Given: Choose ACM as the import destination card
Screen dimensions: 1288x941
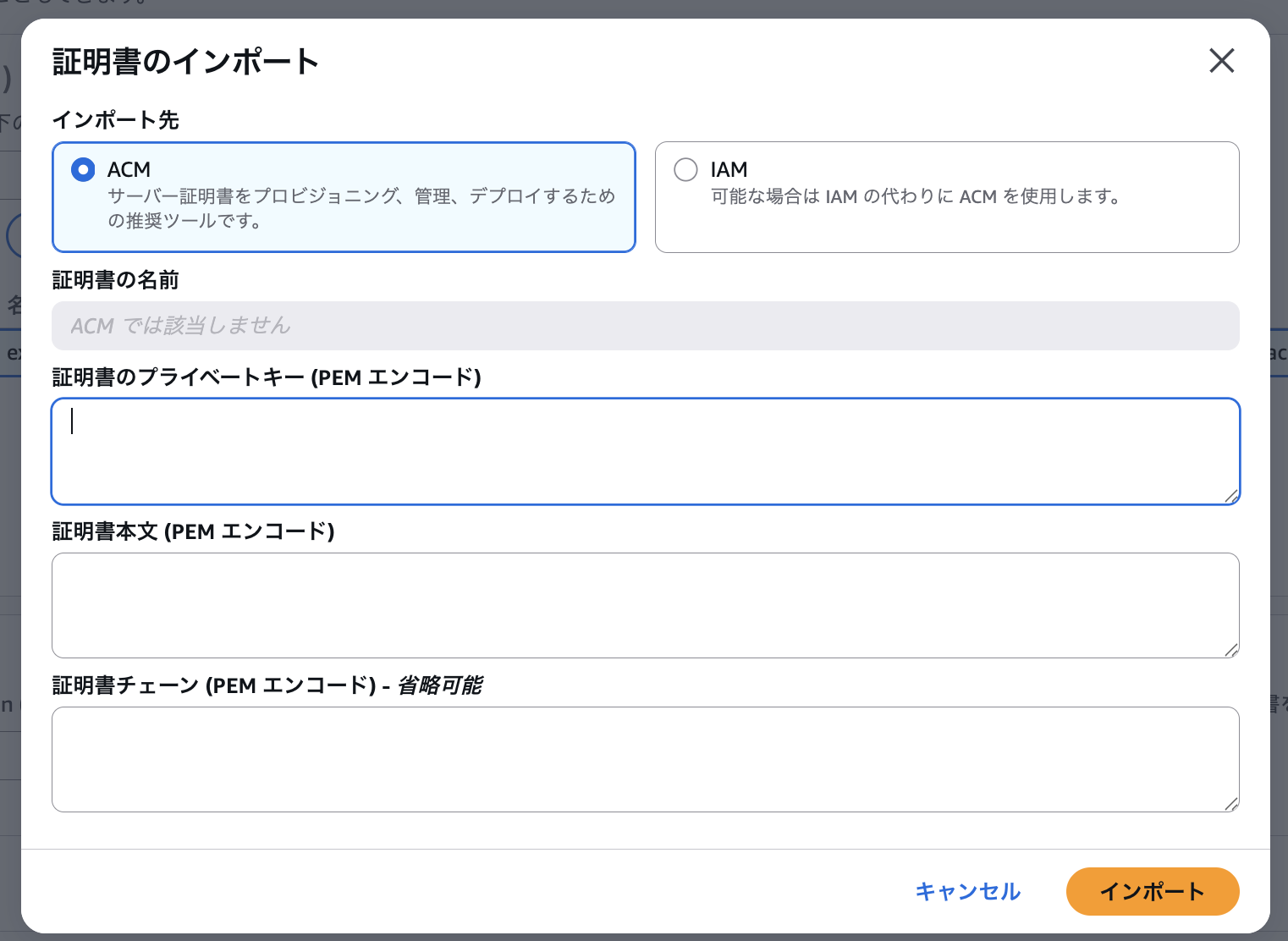Looking at the screenshot, I should 343,196.
